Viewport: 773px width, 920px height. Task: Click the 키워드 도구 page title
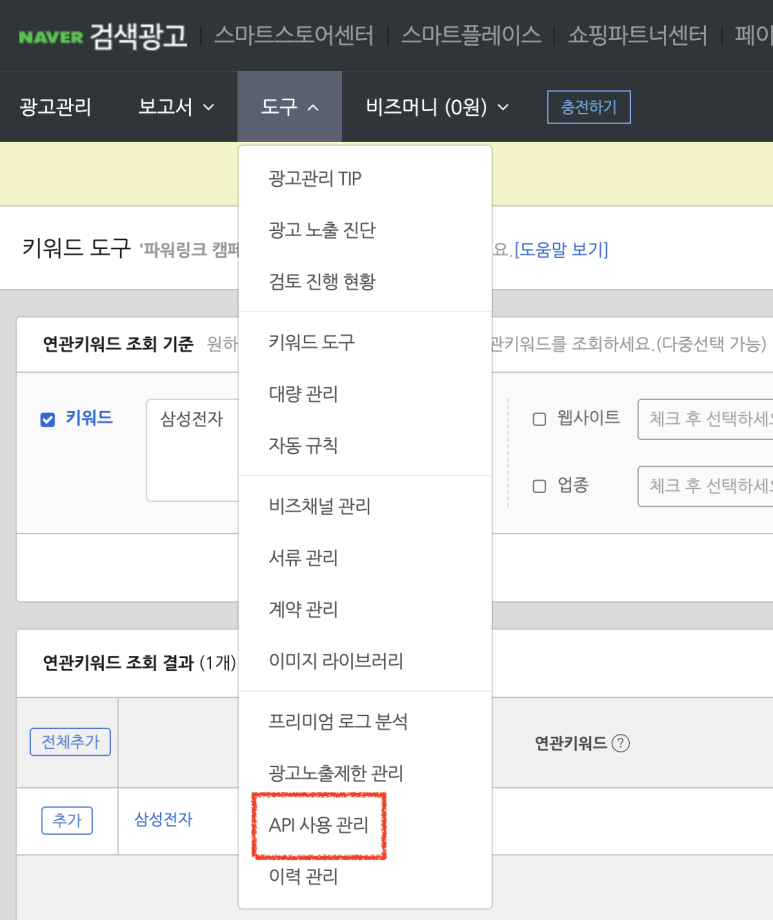pyautogui.click(x=76, y=248)
